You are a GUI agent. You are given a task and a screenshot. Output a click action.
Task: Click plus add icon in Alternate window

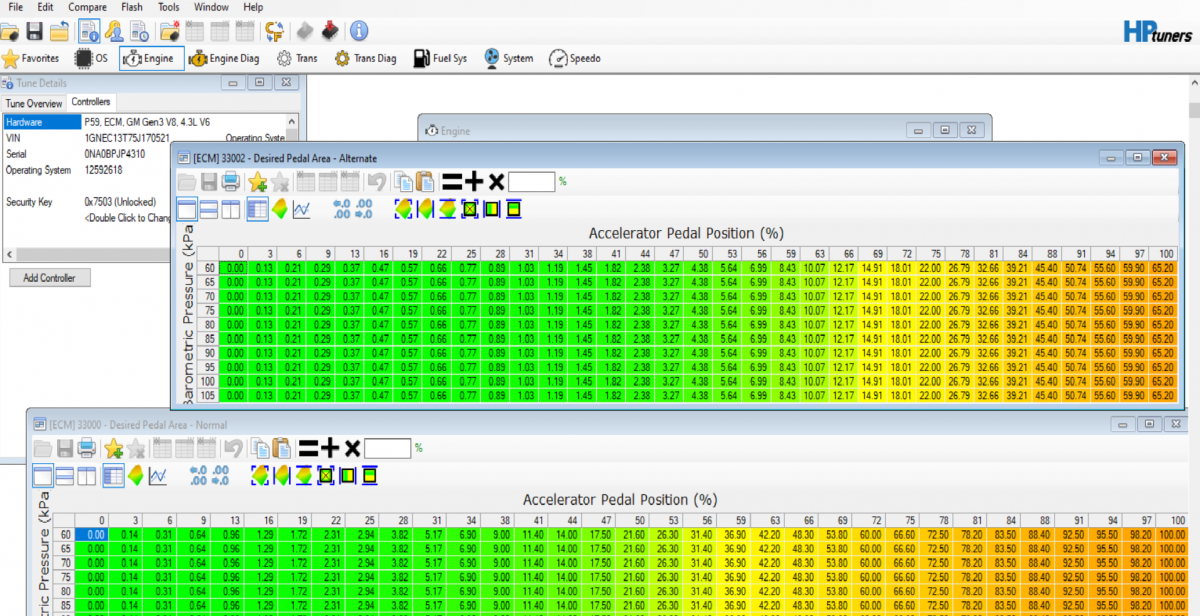[474, 182]
